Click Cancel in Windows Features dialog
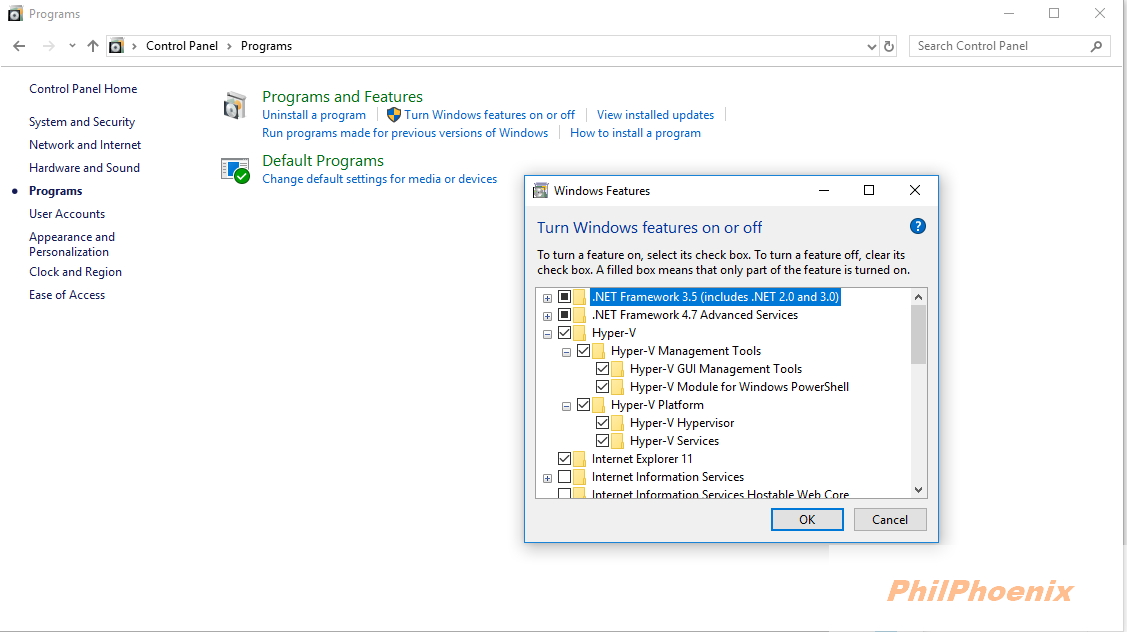The width and height of the screenshot is (1127, 632). [890, 520]
